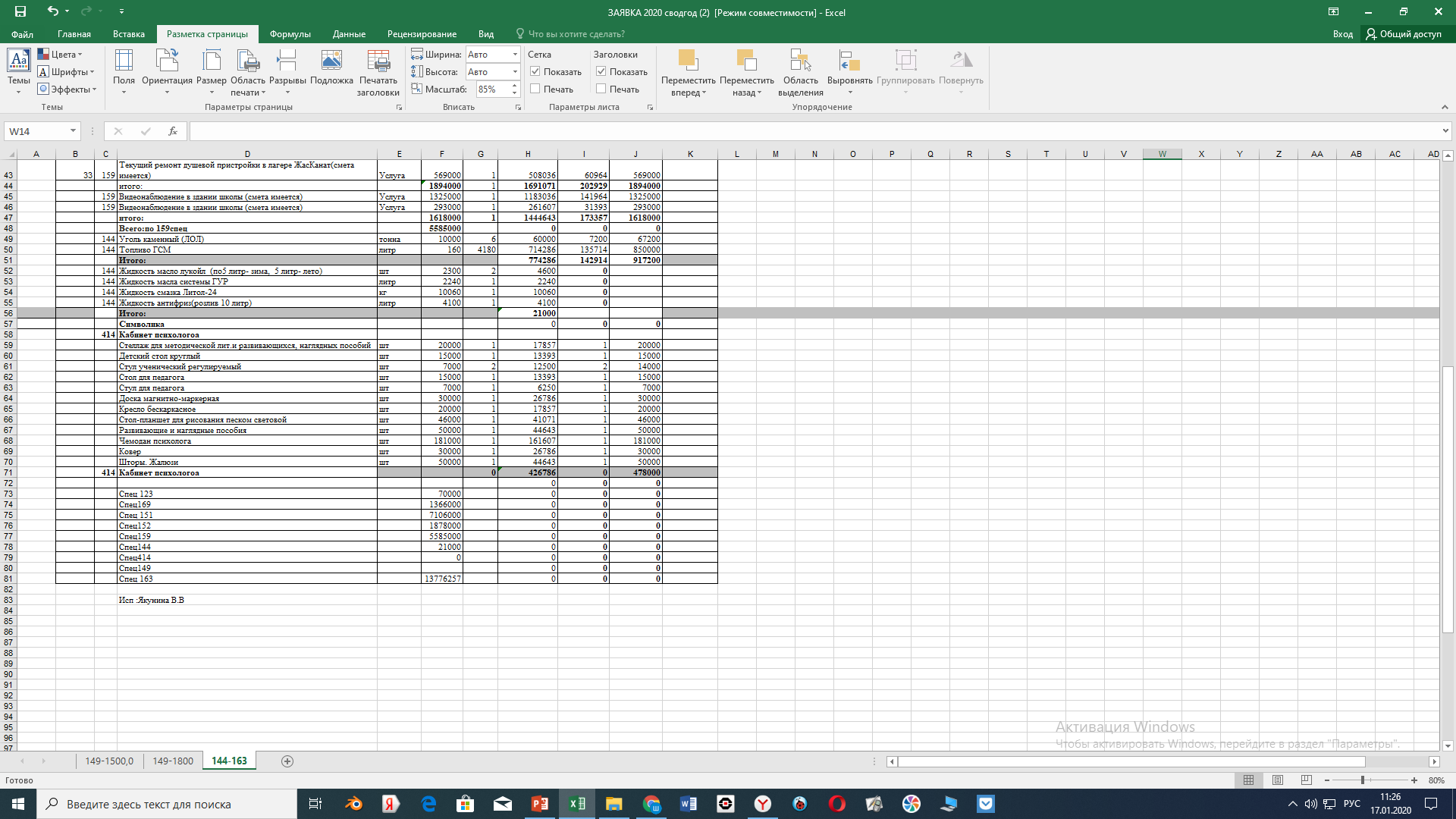Click Share (Общий доступ) button

(x=1404, y=34)
